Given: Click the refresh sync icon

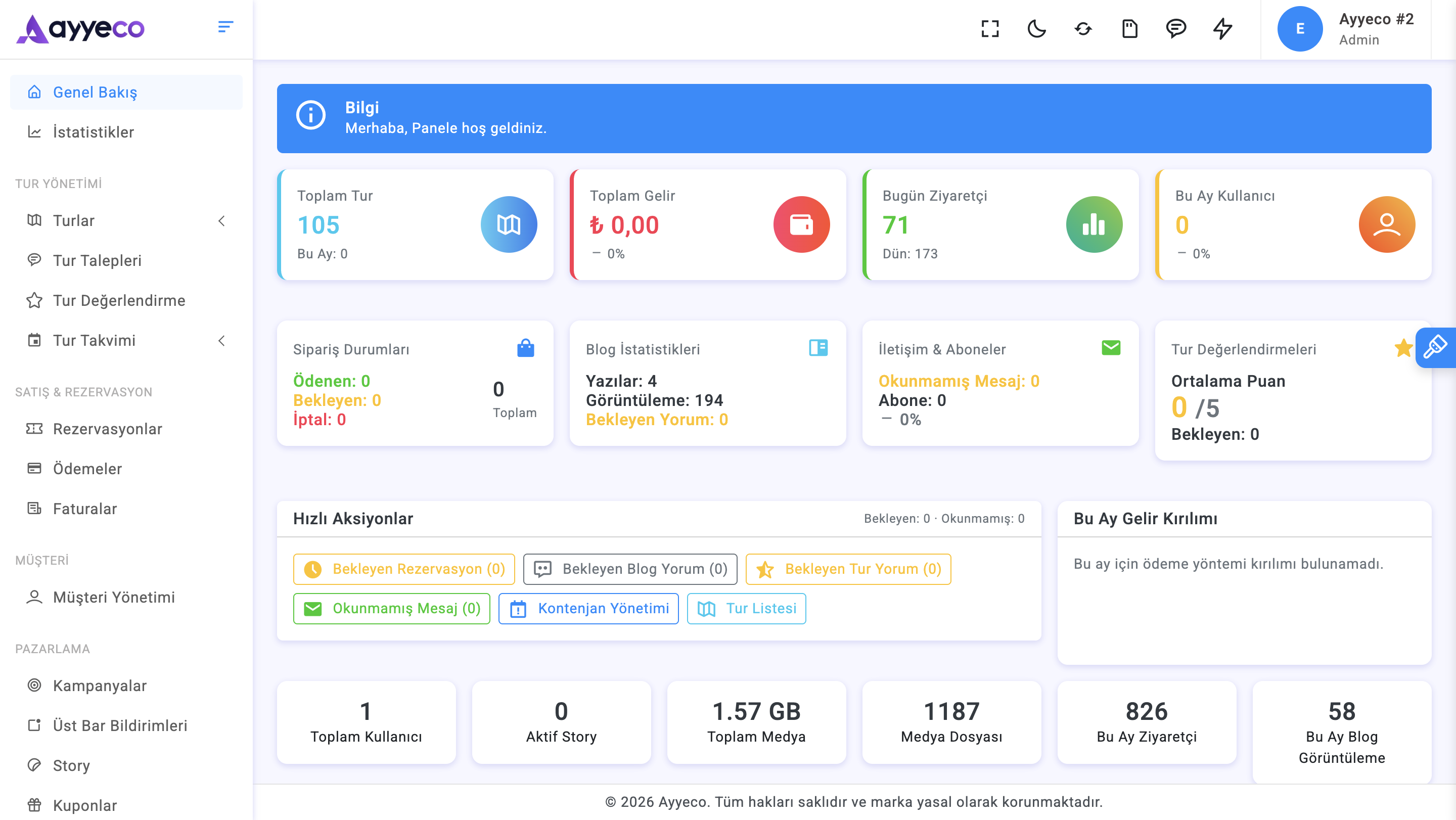Looking at the screenshot, I should (1083, 28).
